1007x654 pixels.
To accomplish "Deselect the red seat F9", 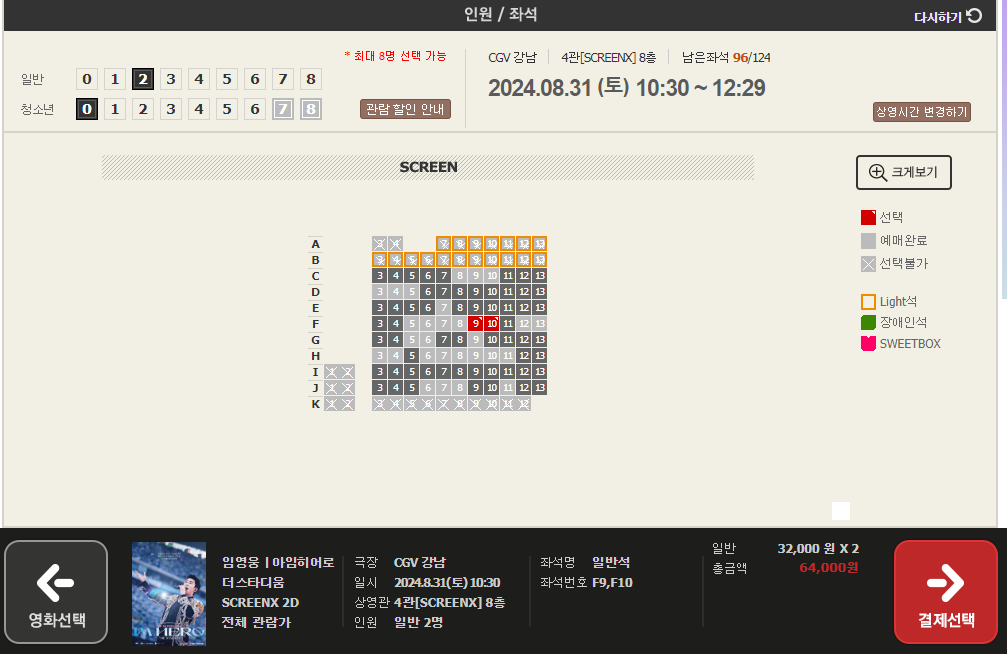I will 475,324.
